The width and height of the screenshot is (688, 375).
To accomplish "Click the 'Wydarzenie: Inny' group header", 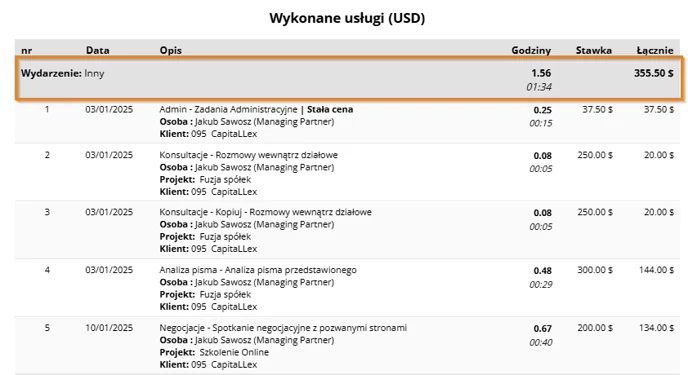I will pos(349,79).
